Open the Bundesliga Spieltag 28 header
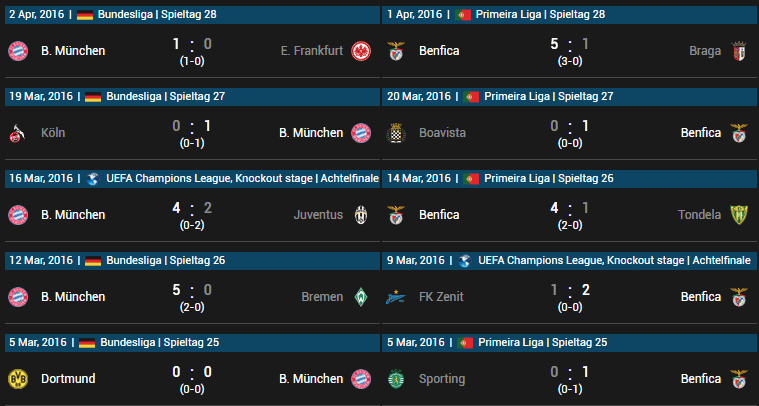Image resolution: width=759 pixels, height=406 pixels. [192, 15]
